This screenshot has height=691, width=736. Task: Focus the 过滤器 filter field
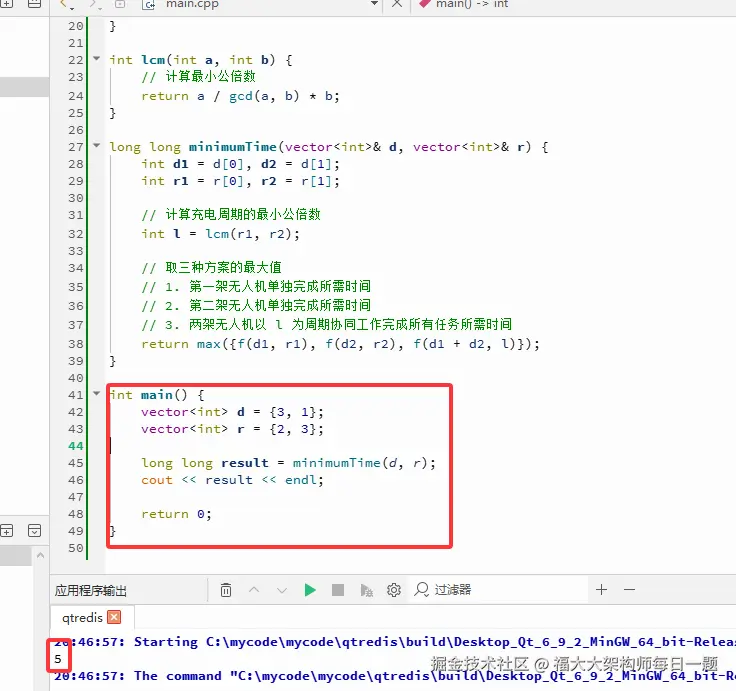point(498,590)
